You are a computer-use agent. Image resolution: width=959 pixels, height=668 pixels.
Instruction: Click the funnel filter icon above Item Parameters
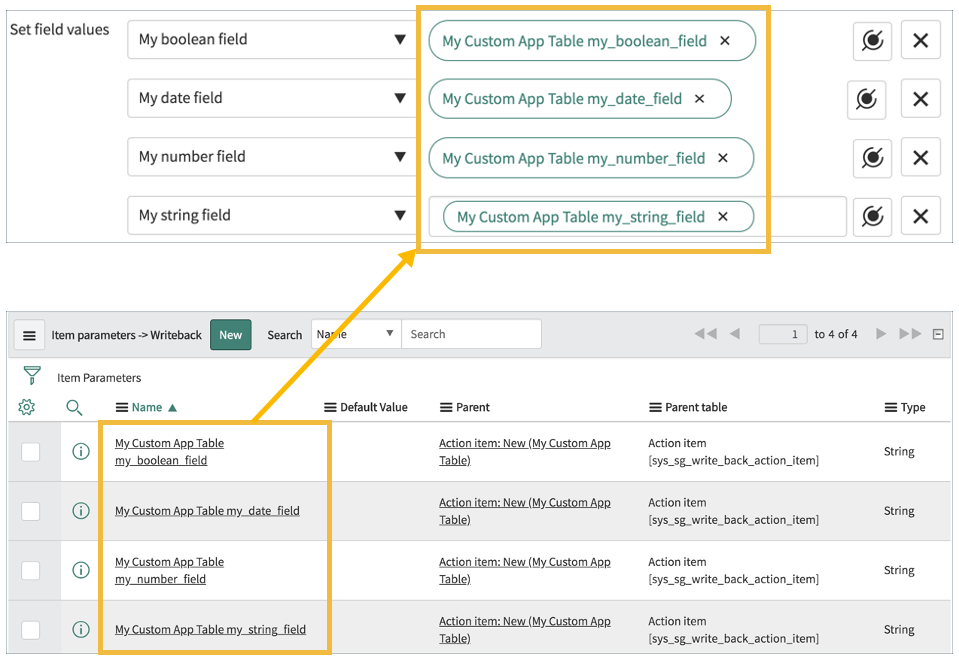point(26,377)
